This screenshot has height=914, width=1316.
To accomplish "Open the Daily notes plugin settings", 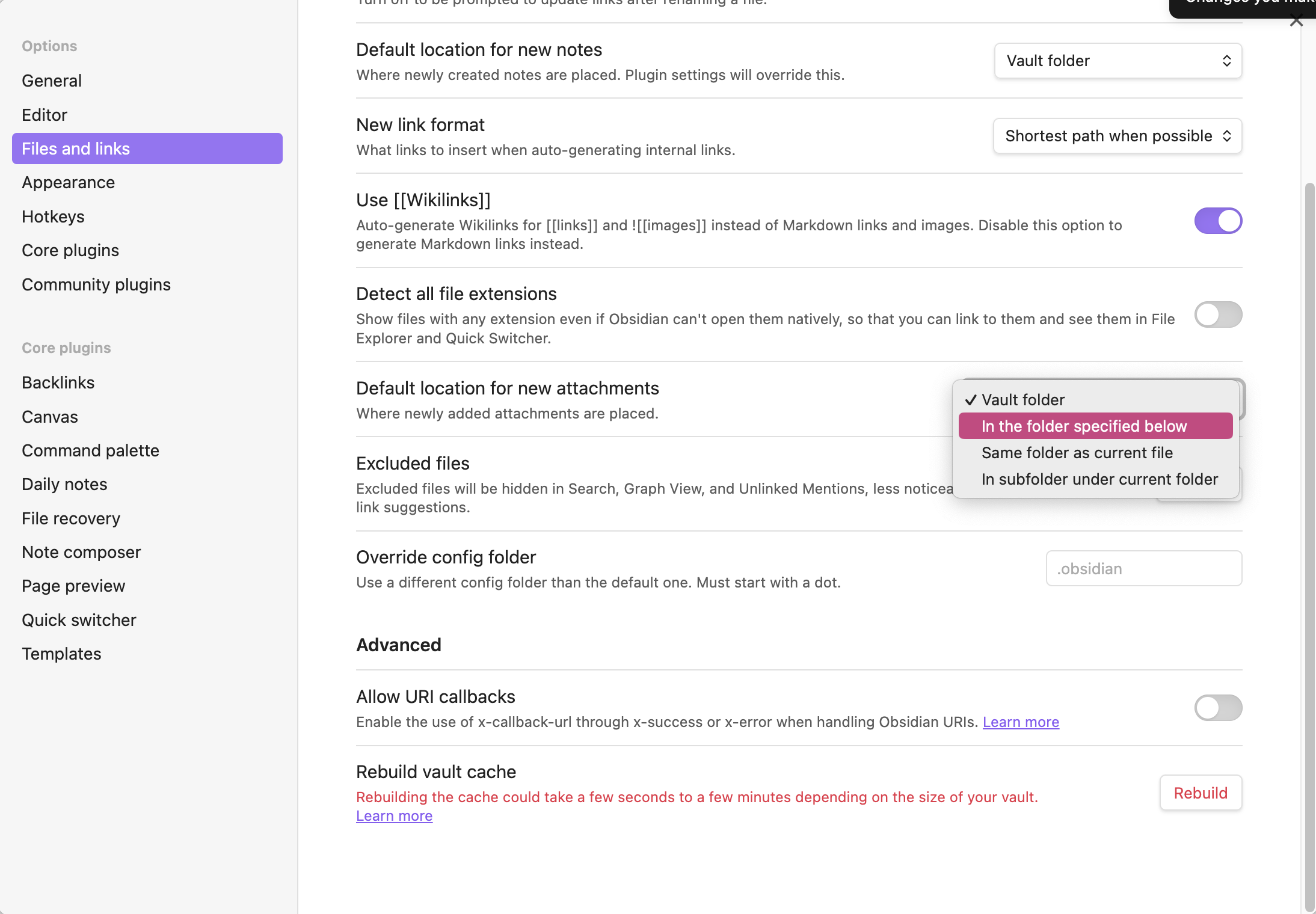I will [x=64, y=484].
